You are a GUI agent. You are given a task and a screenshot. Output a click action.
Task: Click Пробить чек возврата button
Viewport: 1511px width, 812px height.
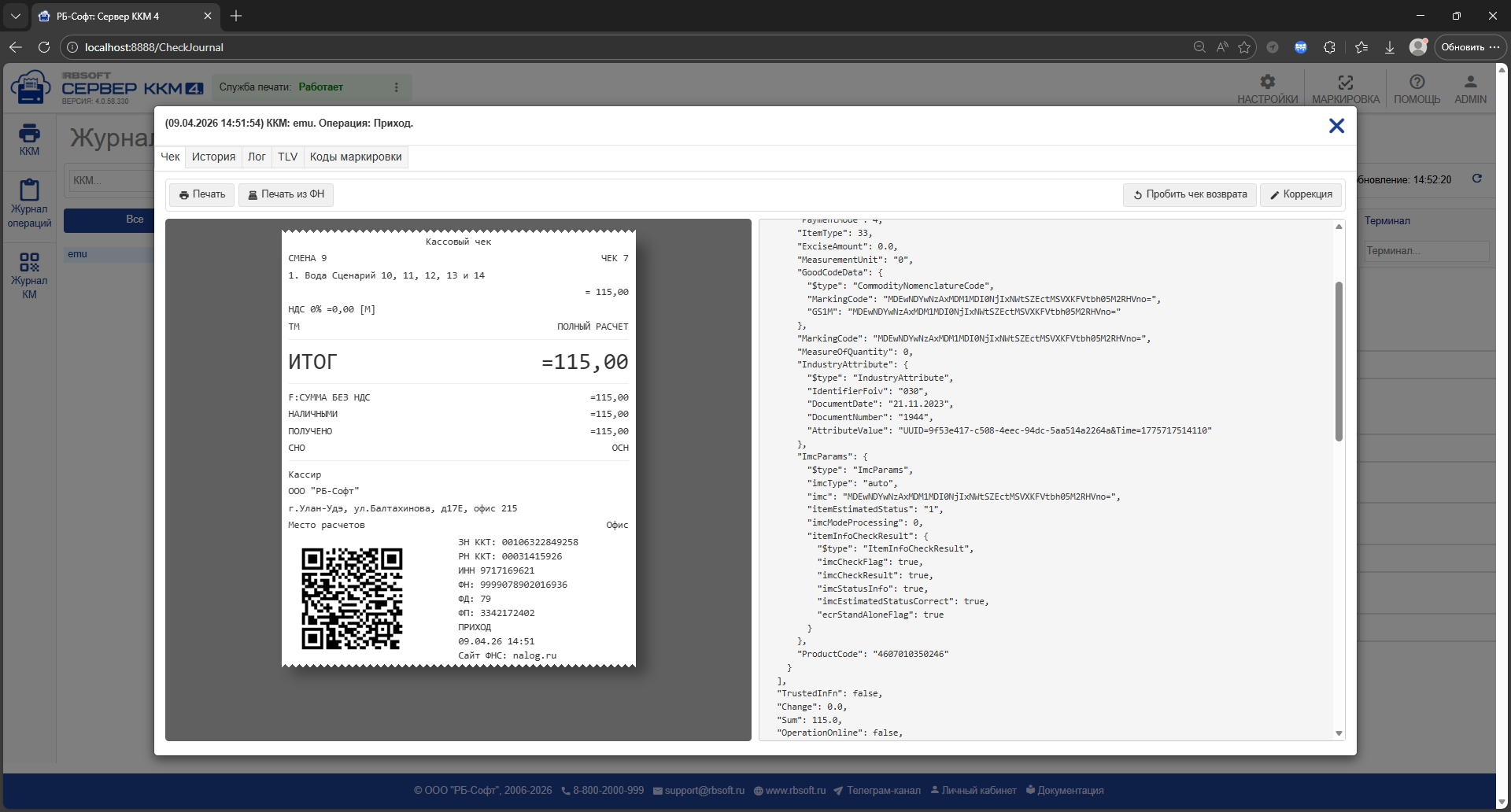(x=1189, y=194)
